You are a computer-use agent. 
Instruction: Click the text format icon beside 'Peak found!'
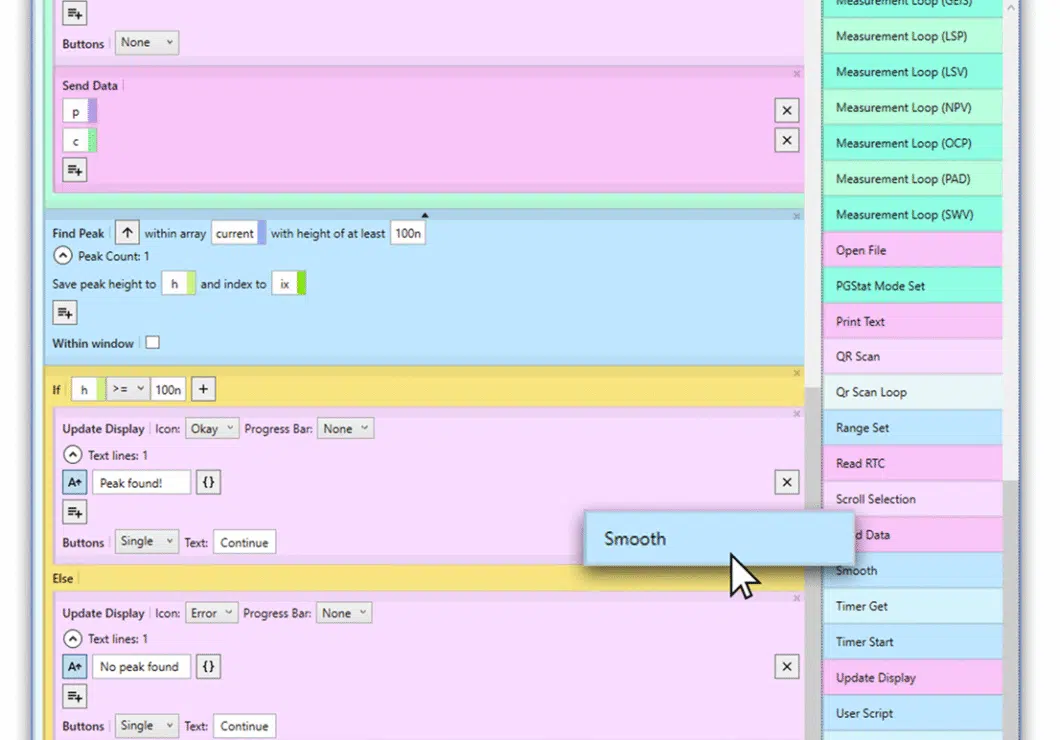pyautogui.click(x=75, y=483)
